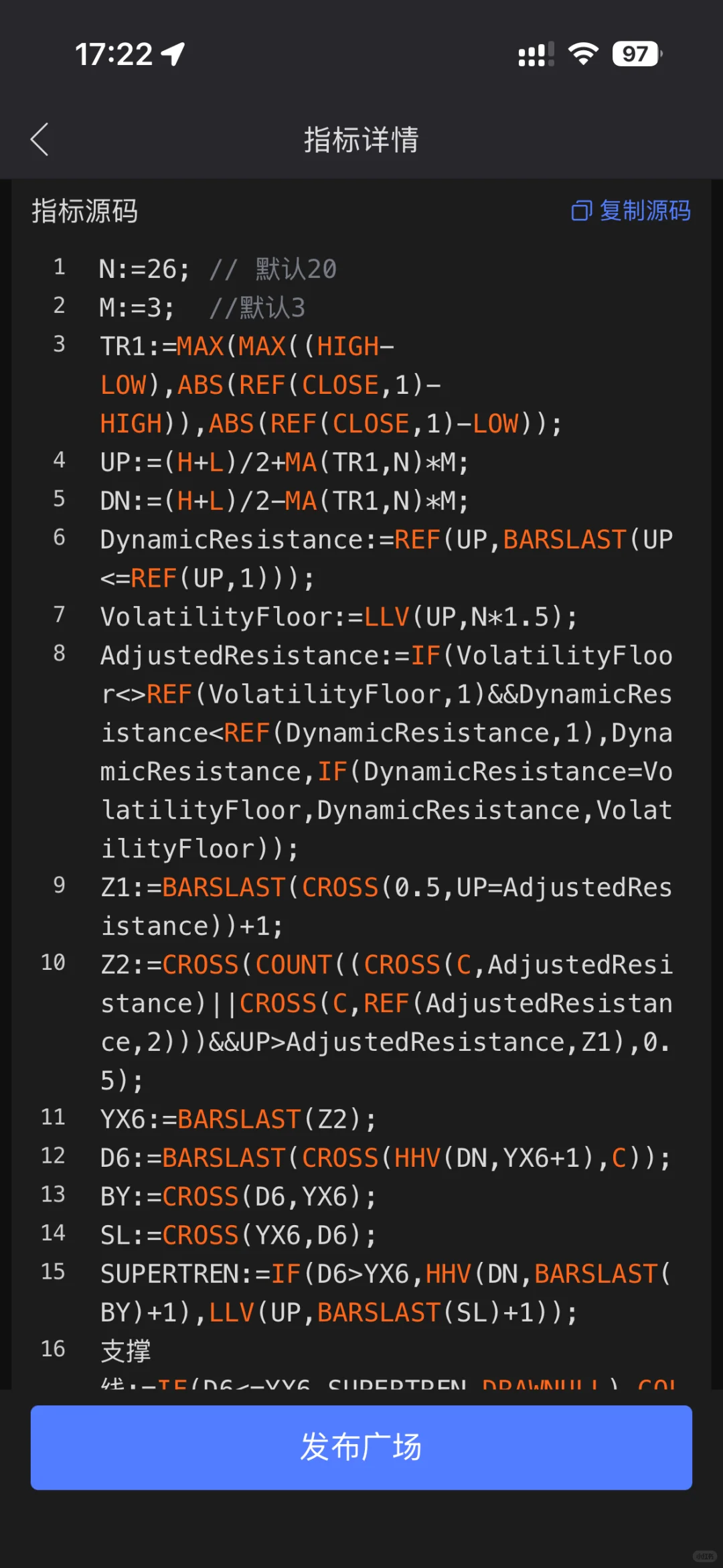
Task: Tap the Wi-Fi status icon
Action: pos(583,54)
